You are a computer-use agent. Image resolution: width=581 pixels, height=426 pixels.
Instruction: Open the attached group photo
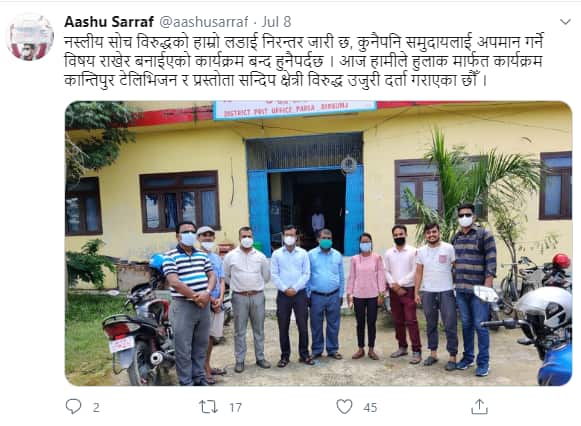click(319, 243)
